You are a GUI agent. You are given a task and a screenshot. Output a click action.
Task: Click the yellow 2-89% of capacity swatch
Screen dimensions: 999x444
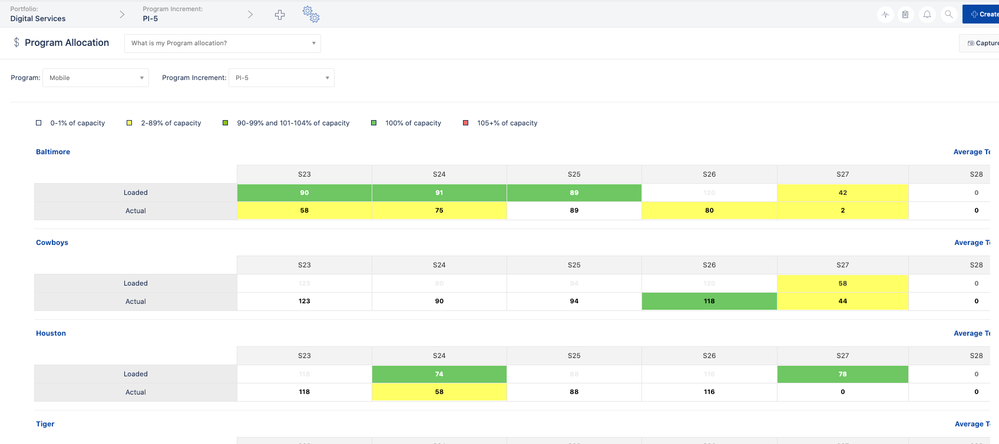pos(130,123)
